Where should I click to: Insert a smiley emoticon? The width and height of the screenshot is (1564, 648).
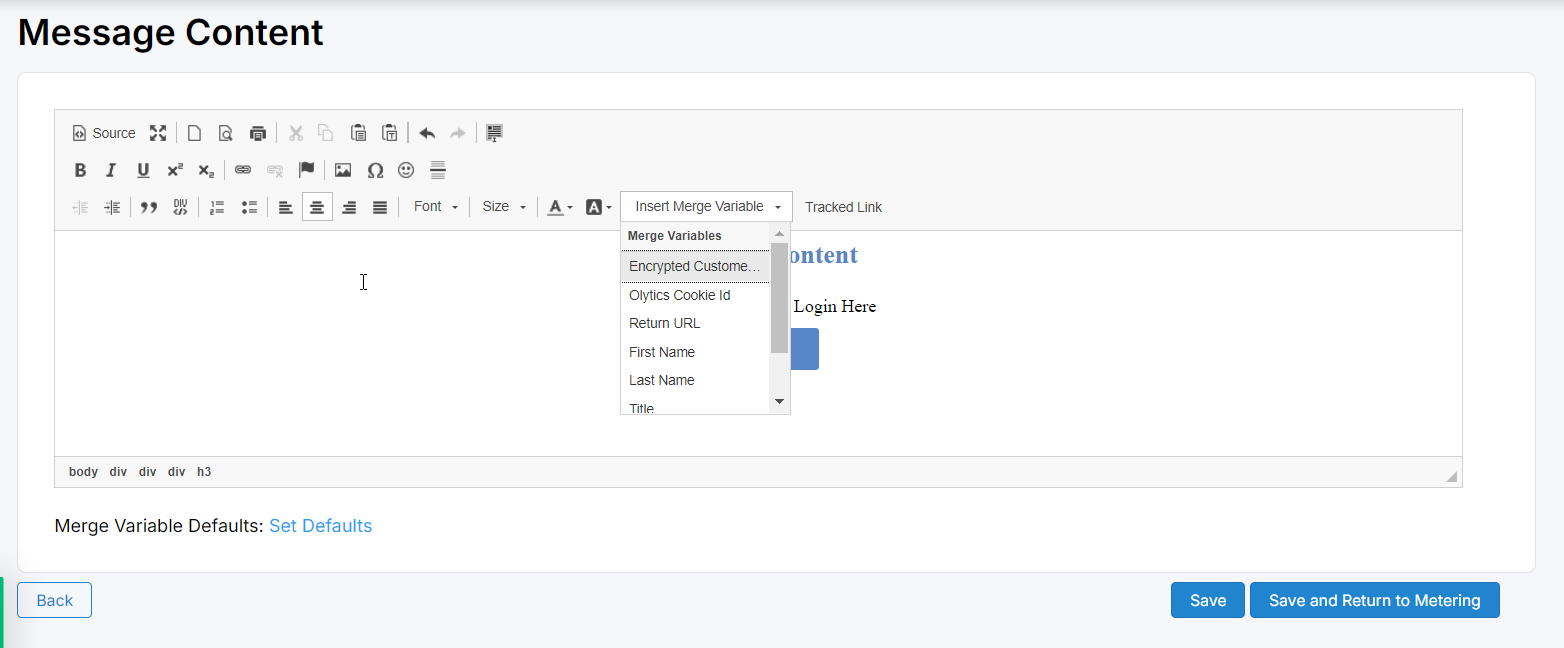pos(406,170)
